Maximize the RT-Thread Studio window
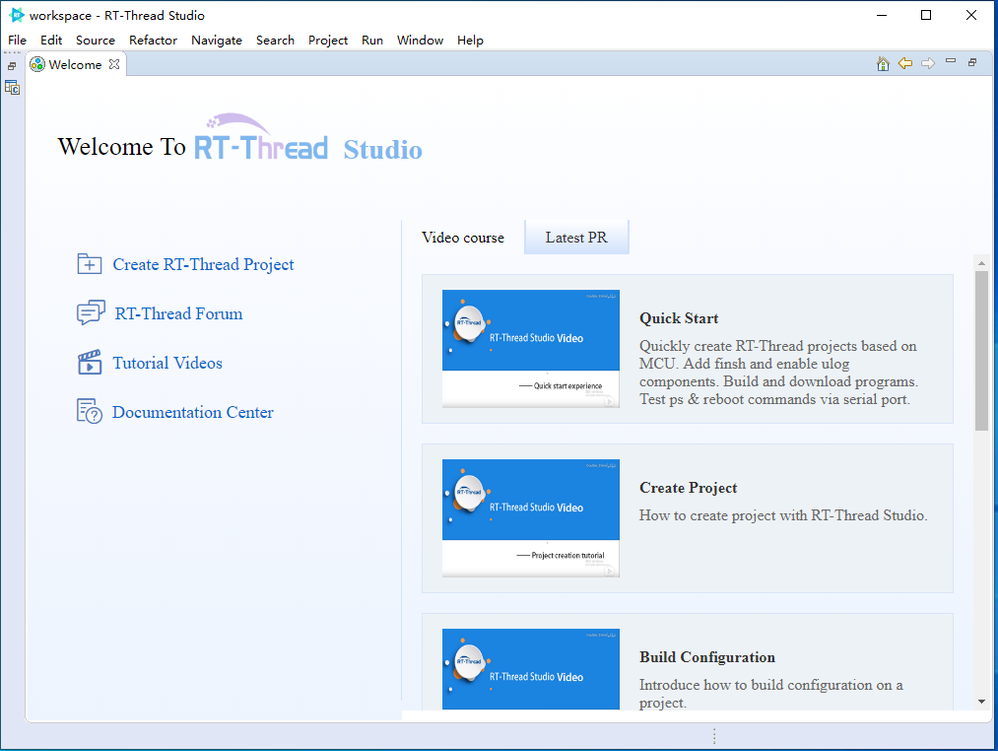The height and width of the screenshot is (751, 998). point(926,15)
